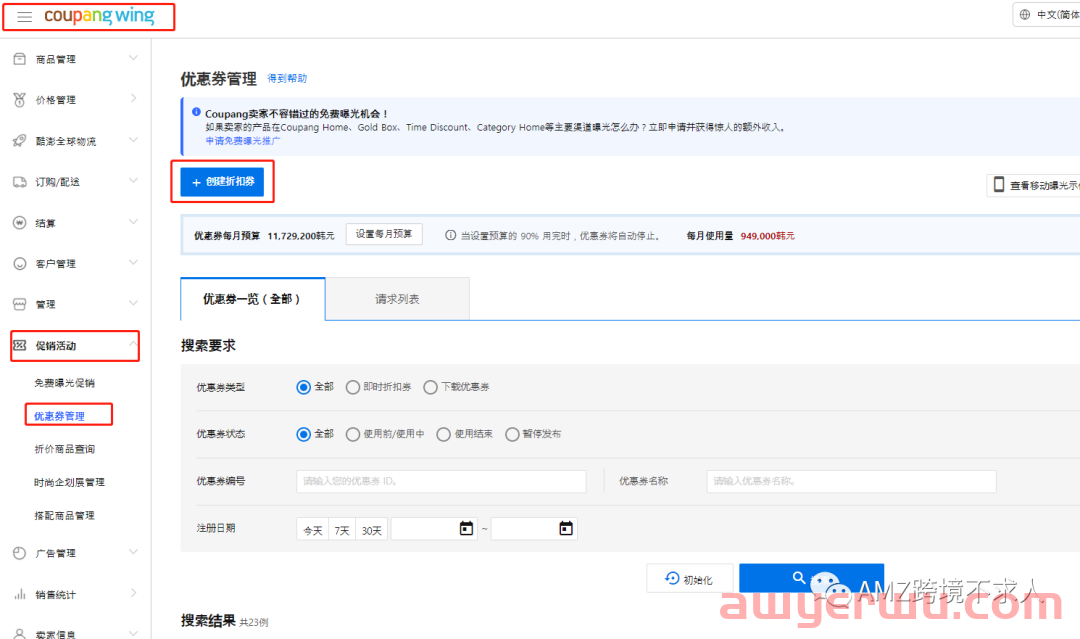Click the 管理 sidebar icon
1080x639 pixels.
pyautogui.click(x=19, y=304)
